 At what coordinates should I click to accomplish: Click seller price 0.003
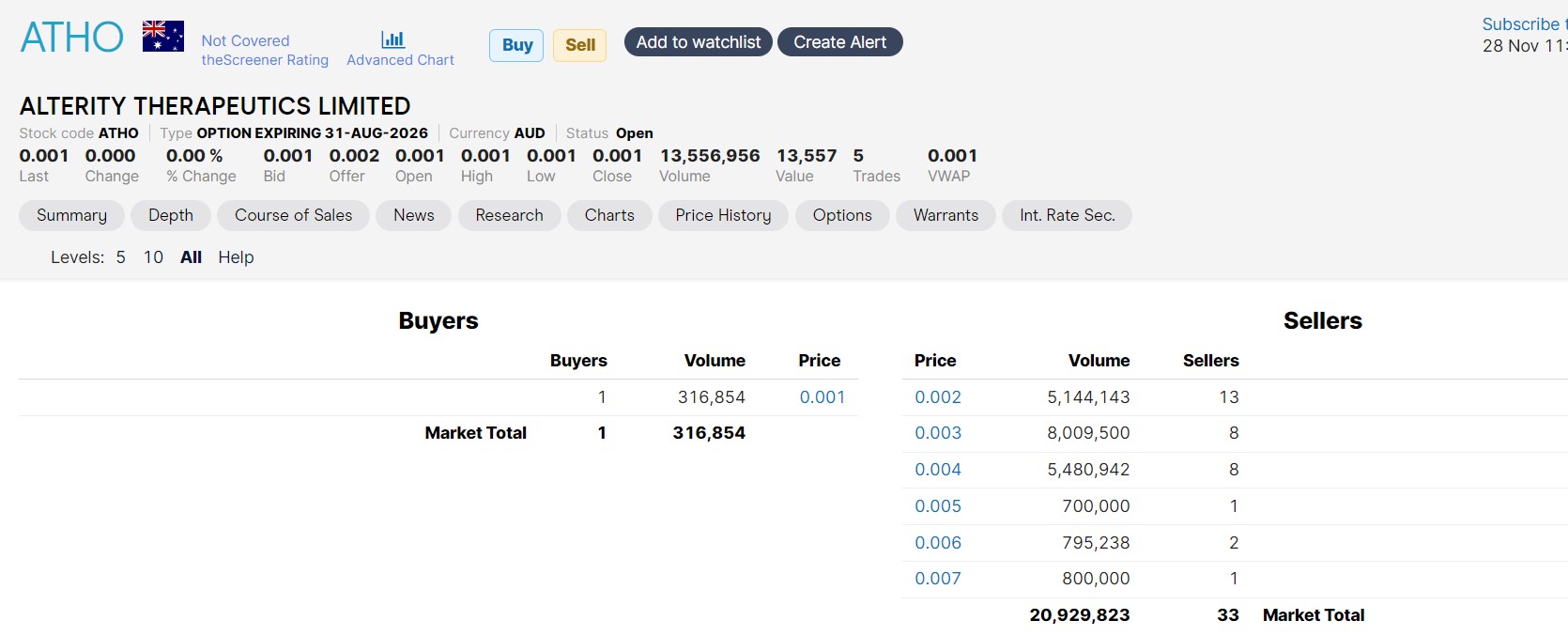(938, 433)
